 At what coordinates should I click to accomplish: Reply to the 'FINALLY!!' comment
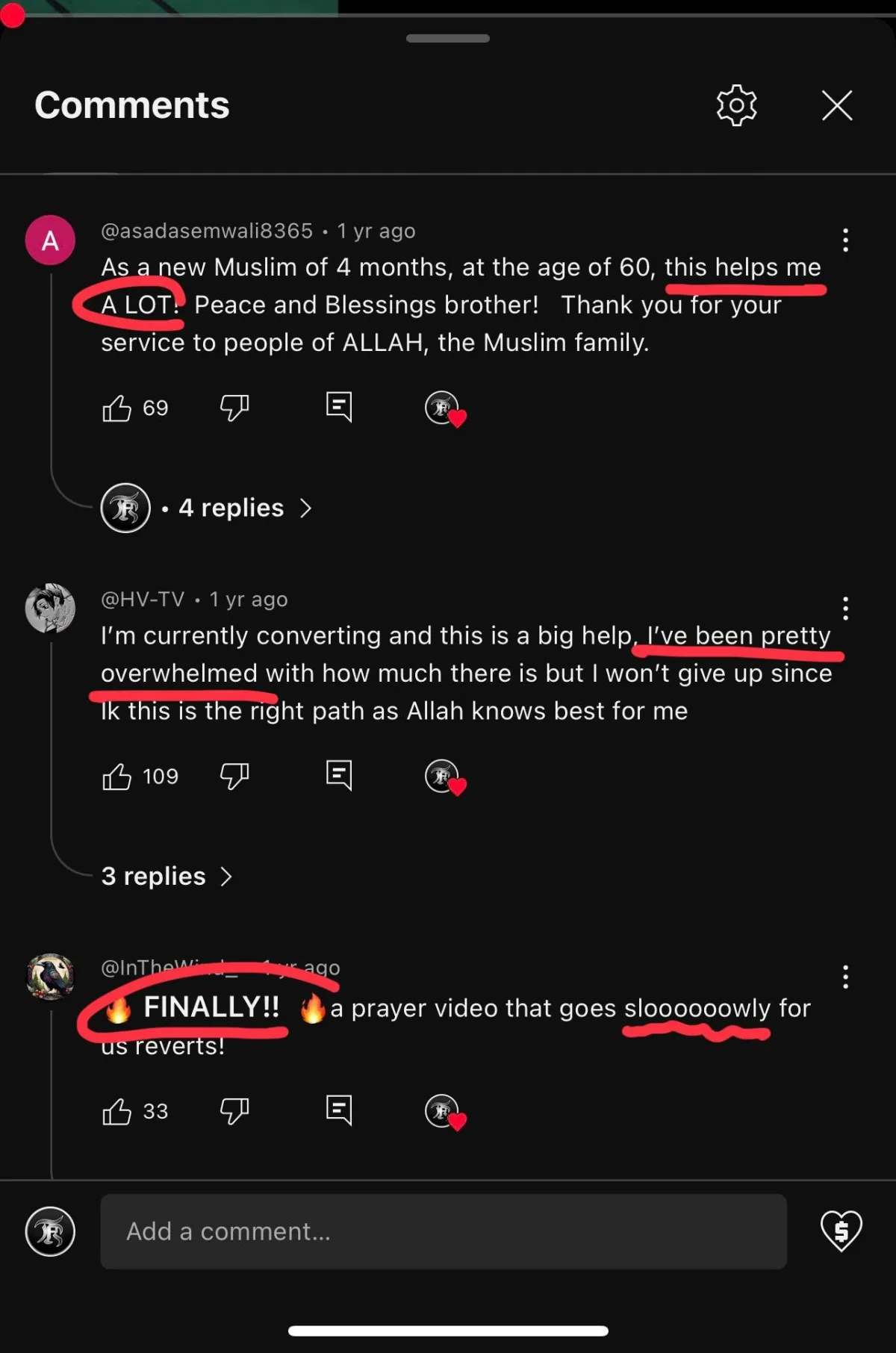339,1110
